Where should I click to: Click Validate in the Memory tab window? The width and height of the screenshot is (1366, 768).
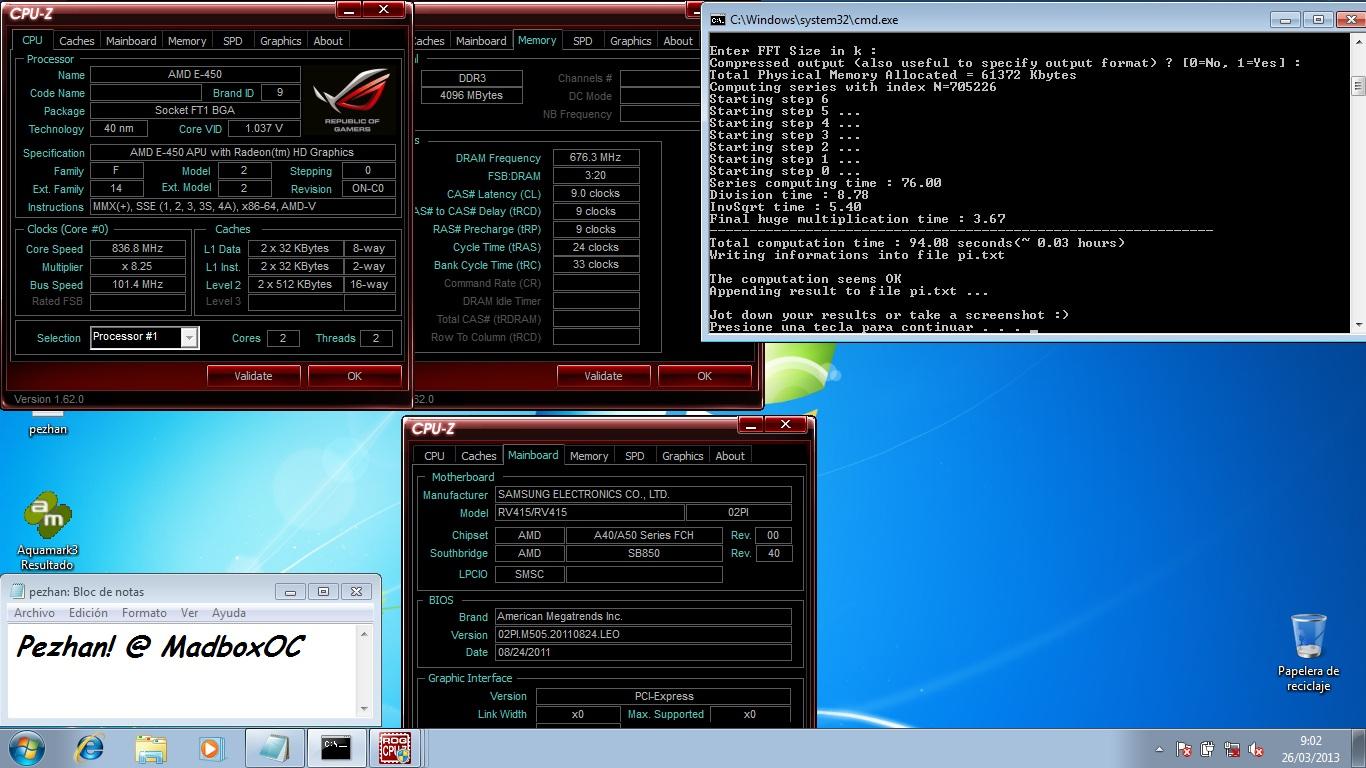tap(603, 376)
